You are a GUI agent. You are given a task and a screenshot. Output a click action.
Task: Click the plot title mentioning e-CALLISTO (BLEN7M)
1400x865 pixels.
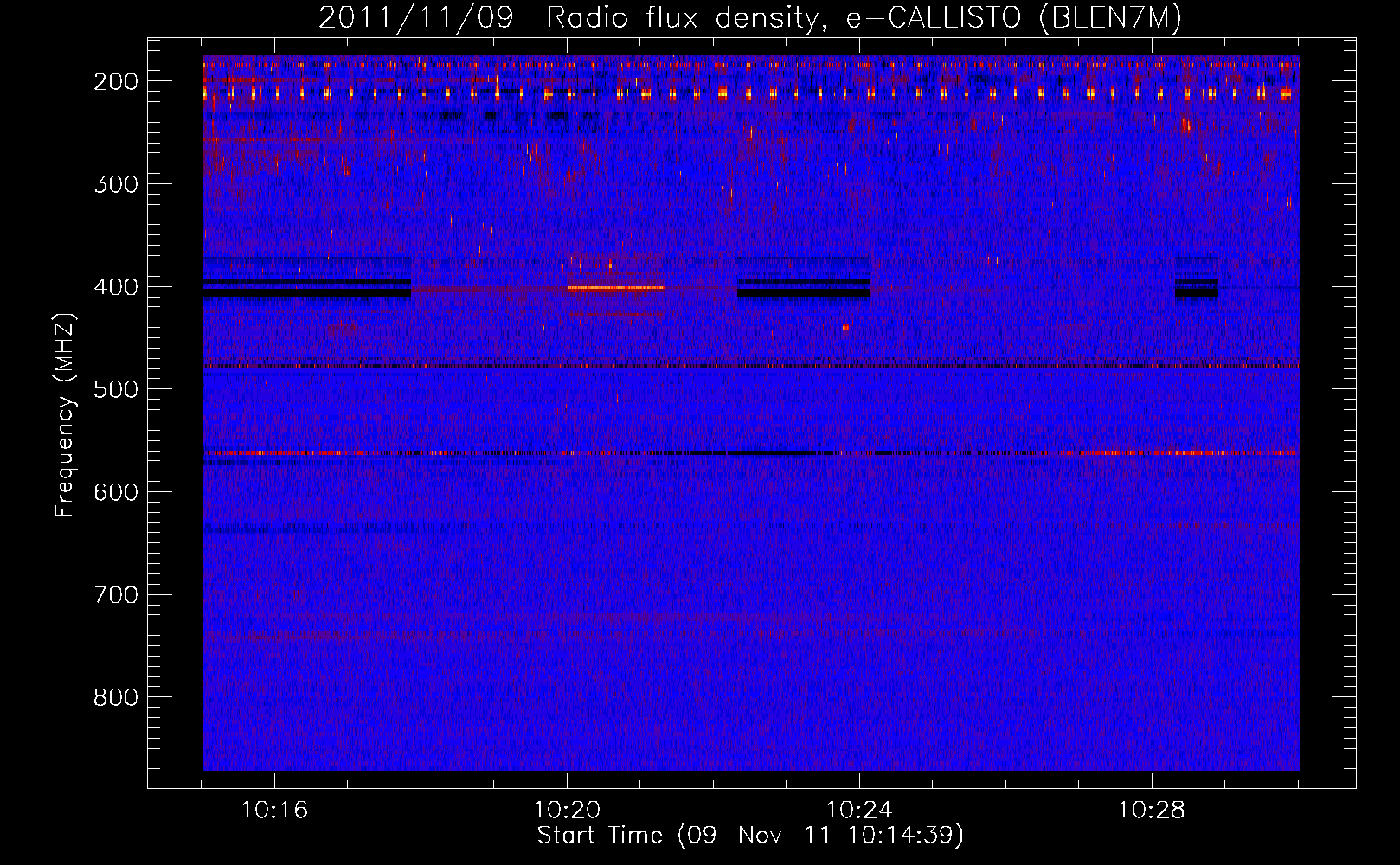point(749,17)
